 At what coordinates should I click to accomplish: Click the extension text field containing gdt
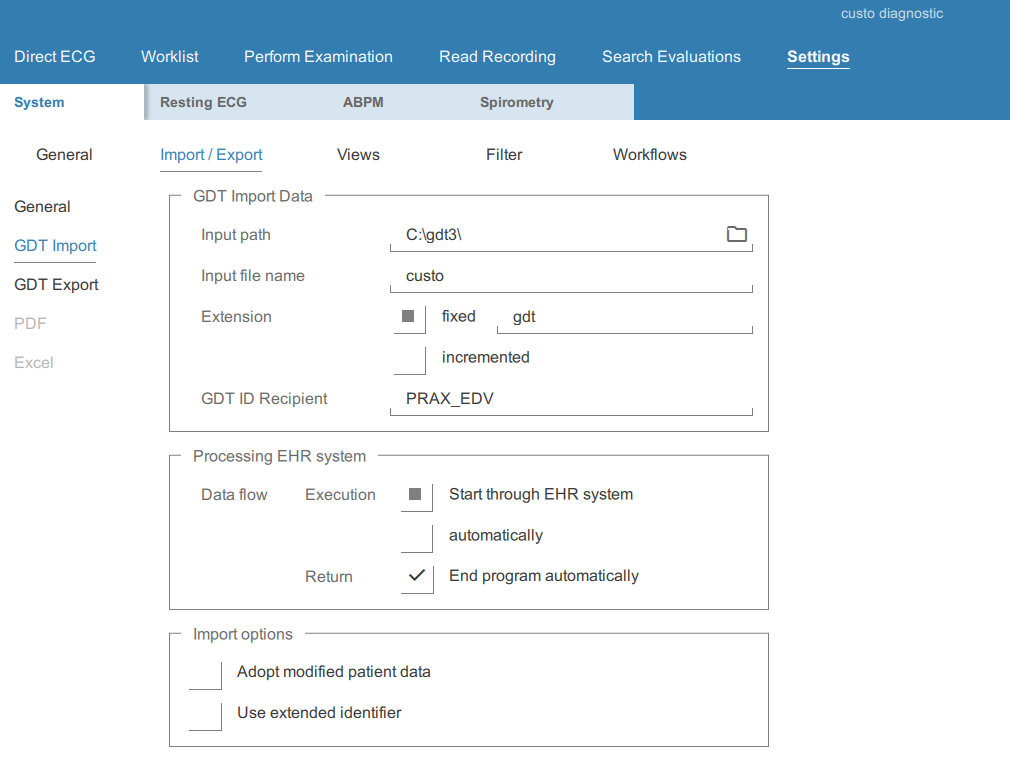[x=624, y=317]
